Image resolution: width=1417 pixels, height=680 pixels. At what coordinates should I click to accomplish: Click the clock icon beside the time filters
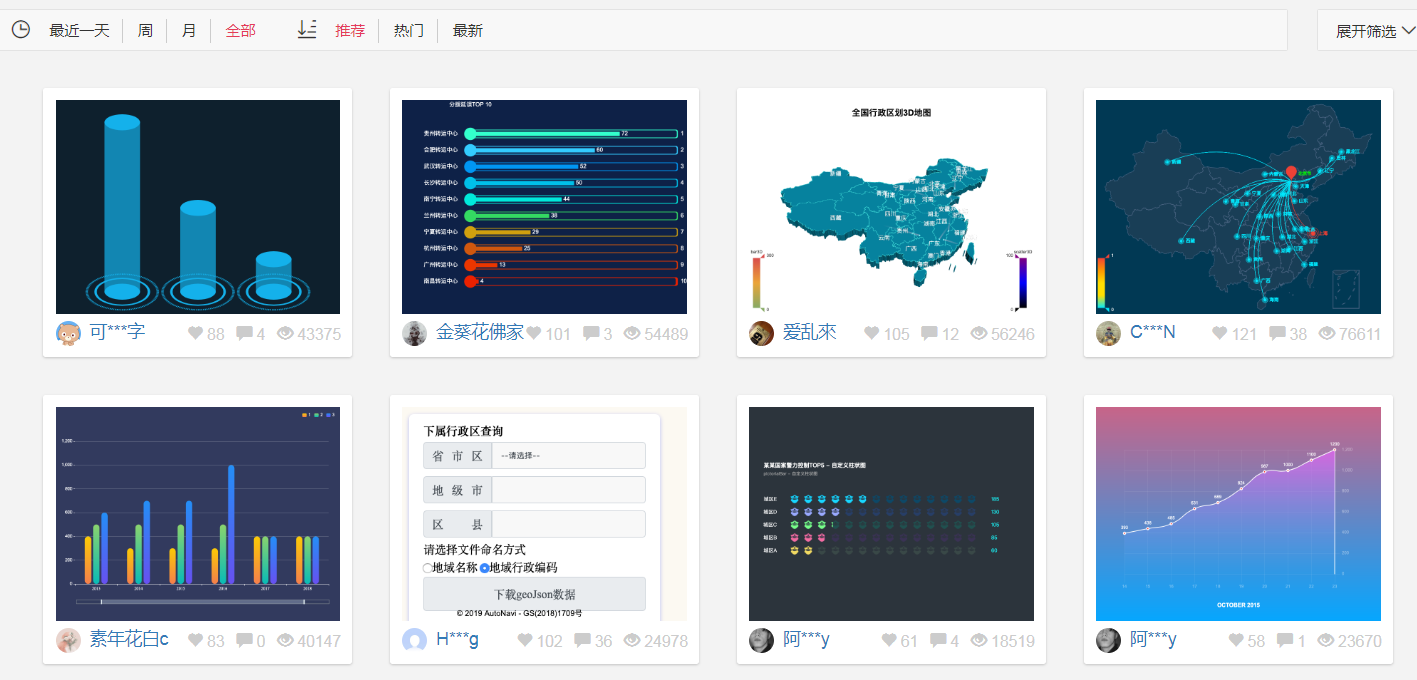coord(21,29)
